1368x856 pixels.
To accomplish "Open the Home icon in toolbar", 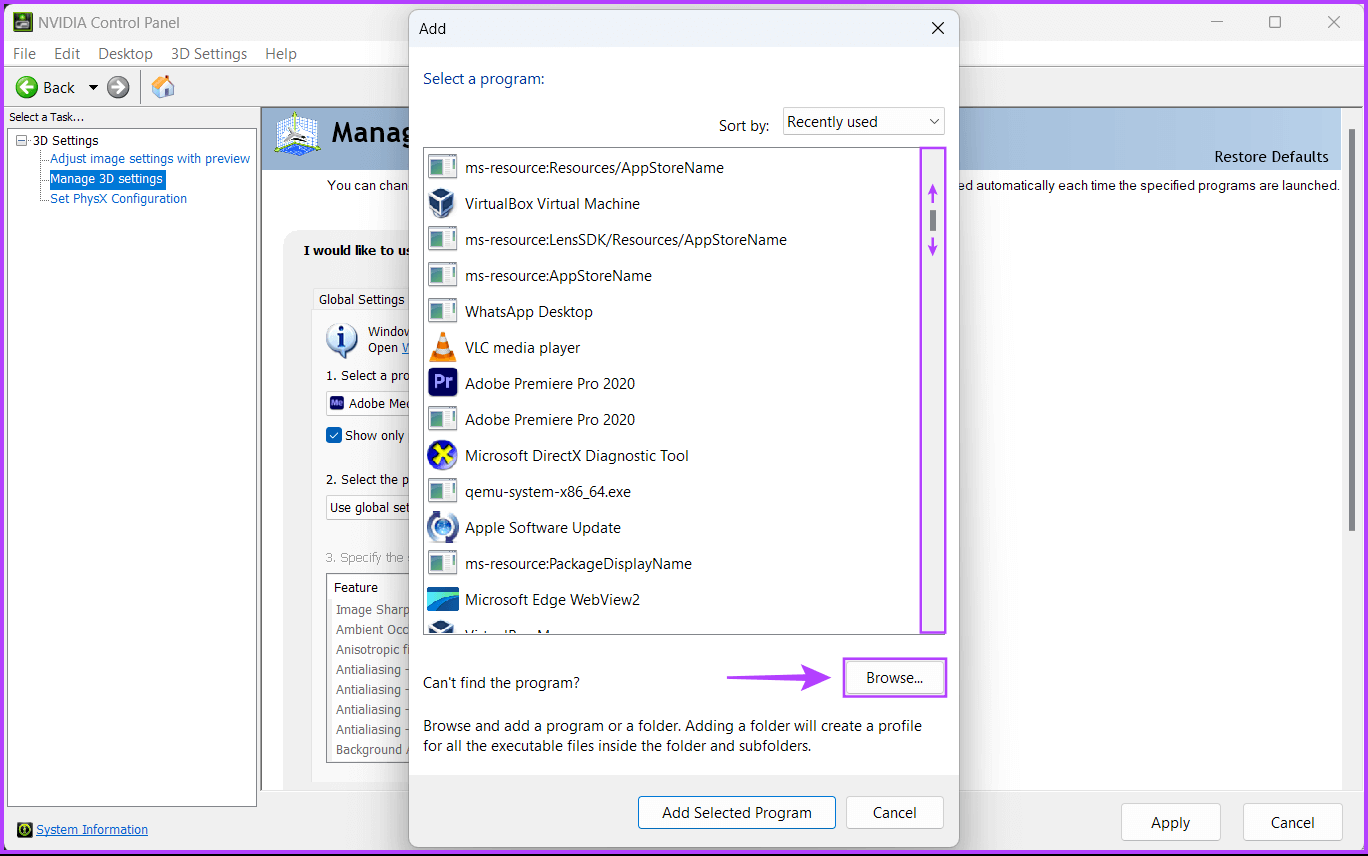I will click(163, 87).
